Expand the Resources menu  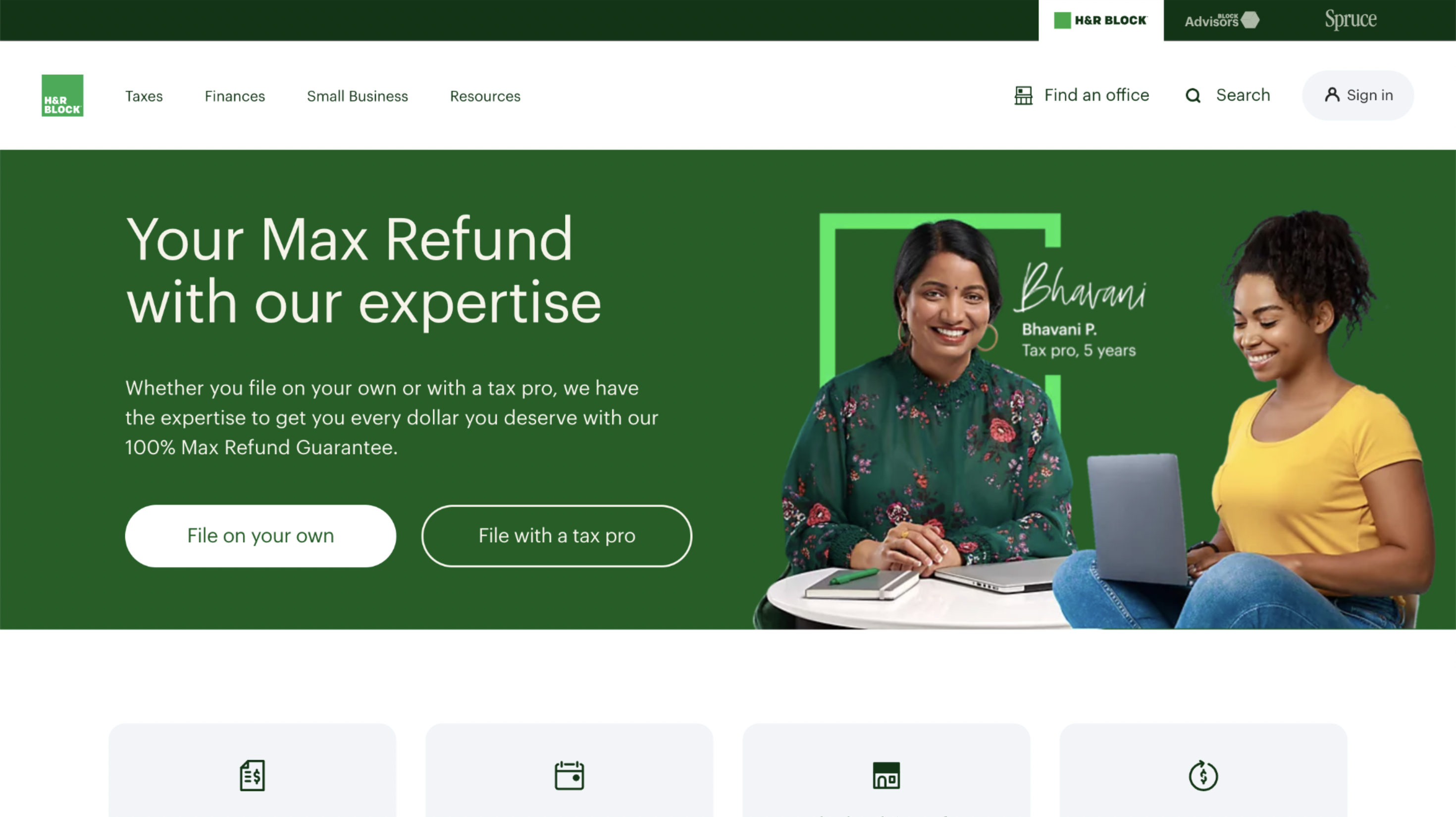pyautogui.click(x=485, y=96)
